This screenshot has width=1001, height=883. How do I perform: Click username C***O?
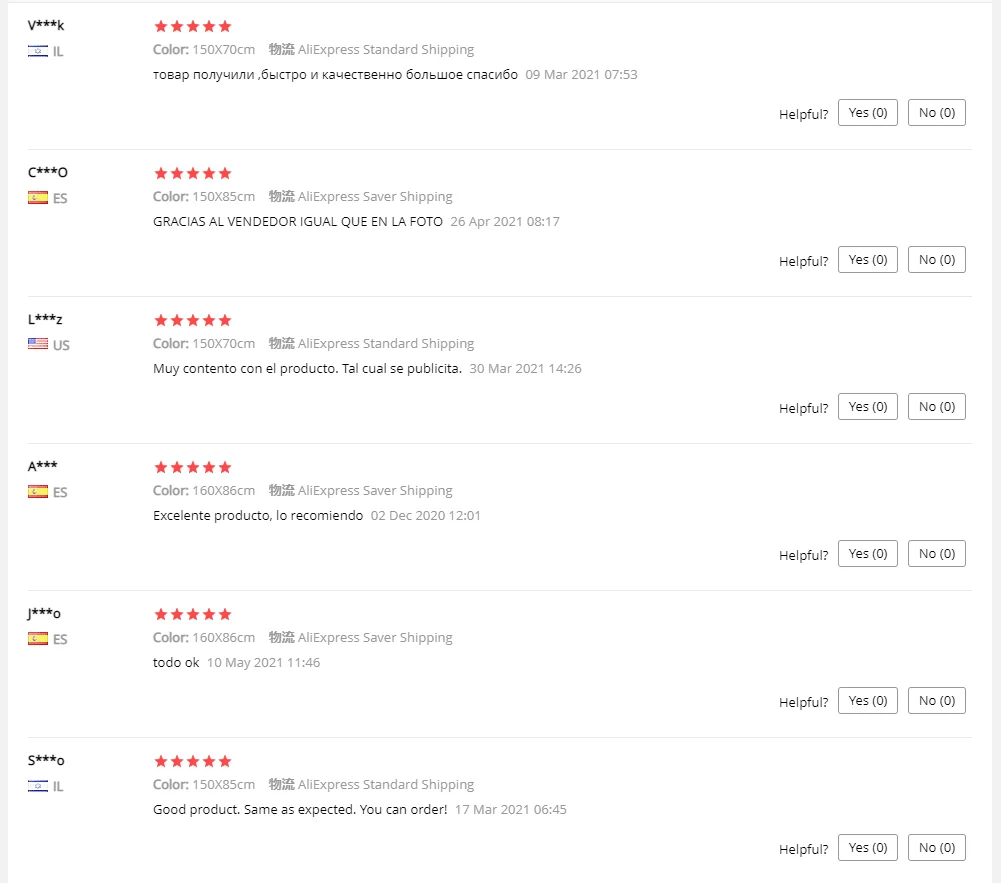pos(48,172)
